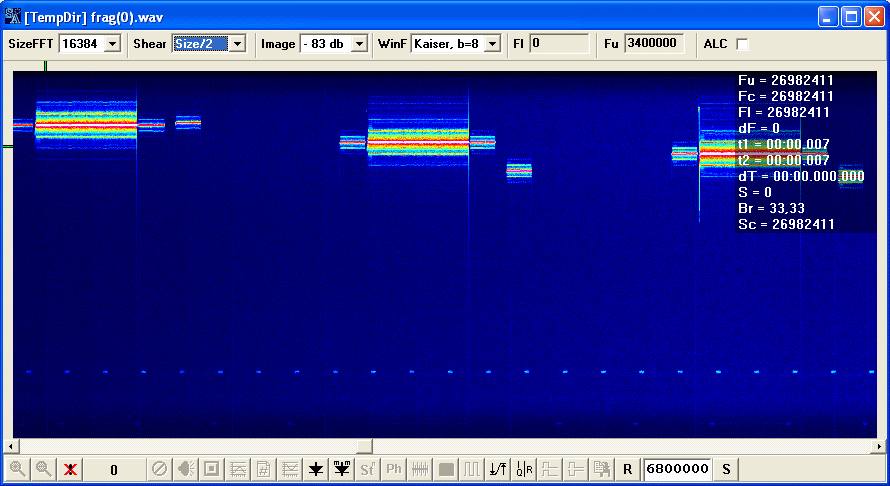Click the down-arrow with f icon

498,469
